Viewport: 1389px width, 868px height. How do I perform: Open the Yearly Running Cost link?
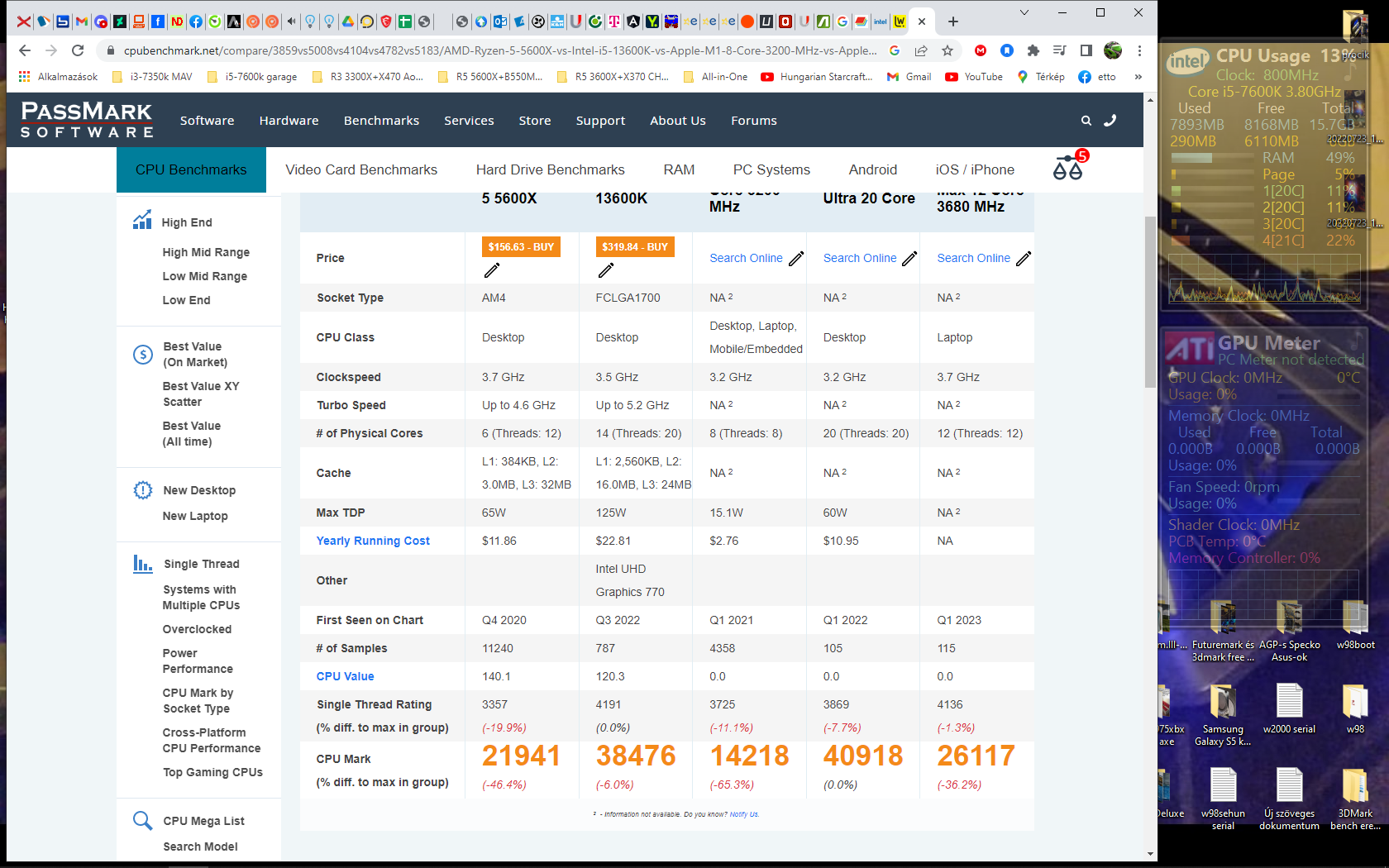point(373,541)
